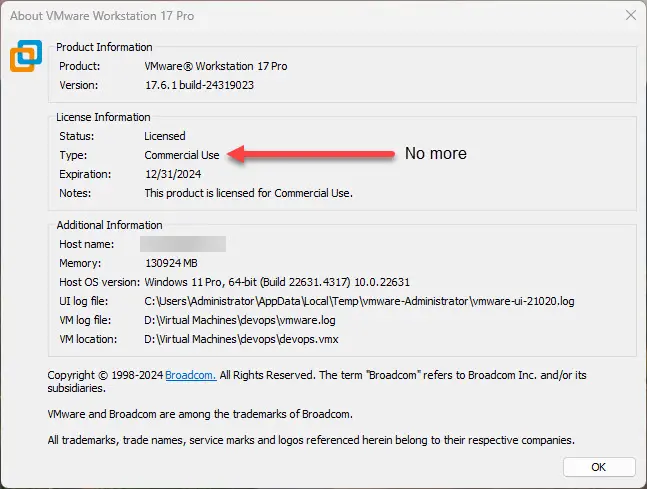This screenshot has height=489, width=647.
Task: Click the Windows 11 Pro host OS version
Action: pos(277,282)
